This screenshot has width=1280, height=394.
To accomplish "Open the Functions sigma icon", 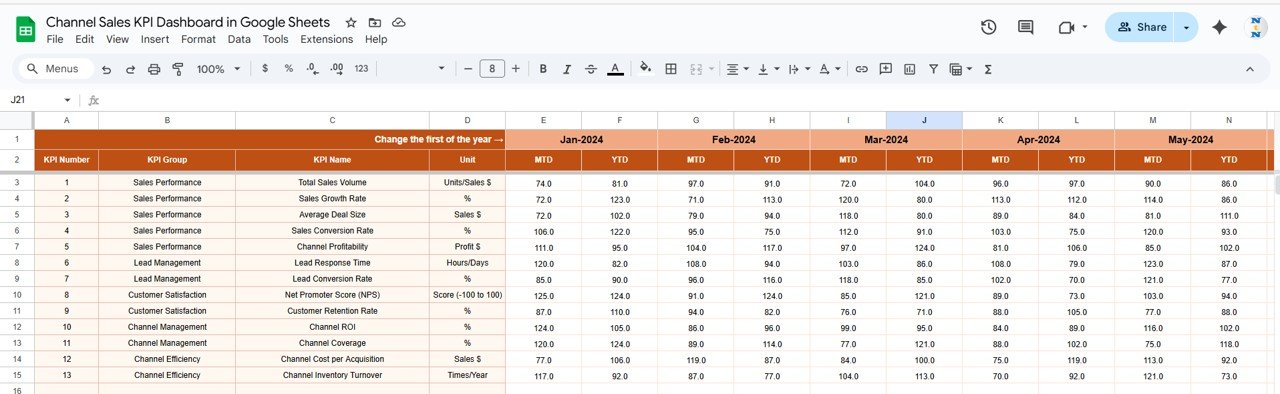I will click(x=988, y=69).
